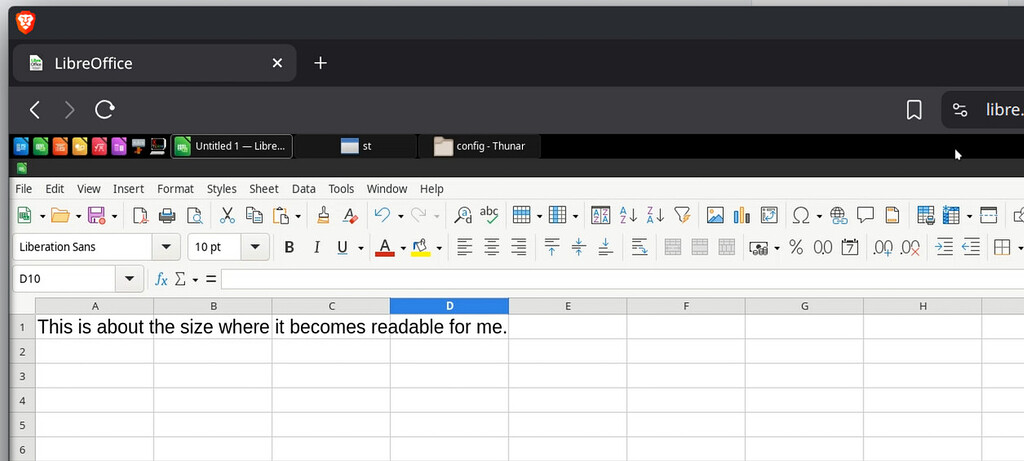
Task: Expand the Name Box dropdown showing D10
Action: pyautogui.click(x=130, y=279)
